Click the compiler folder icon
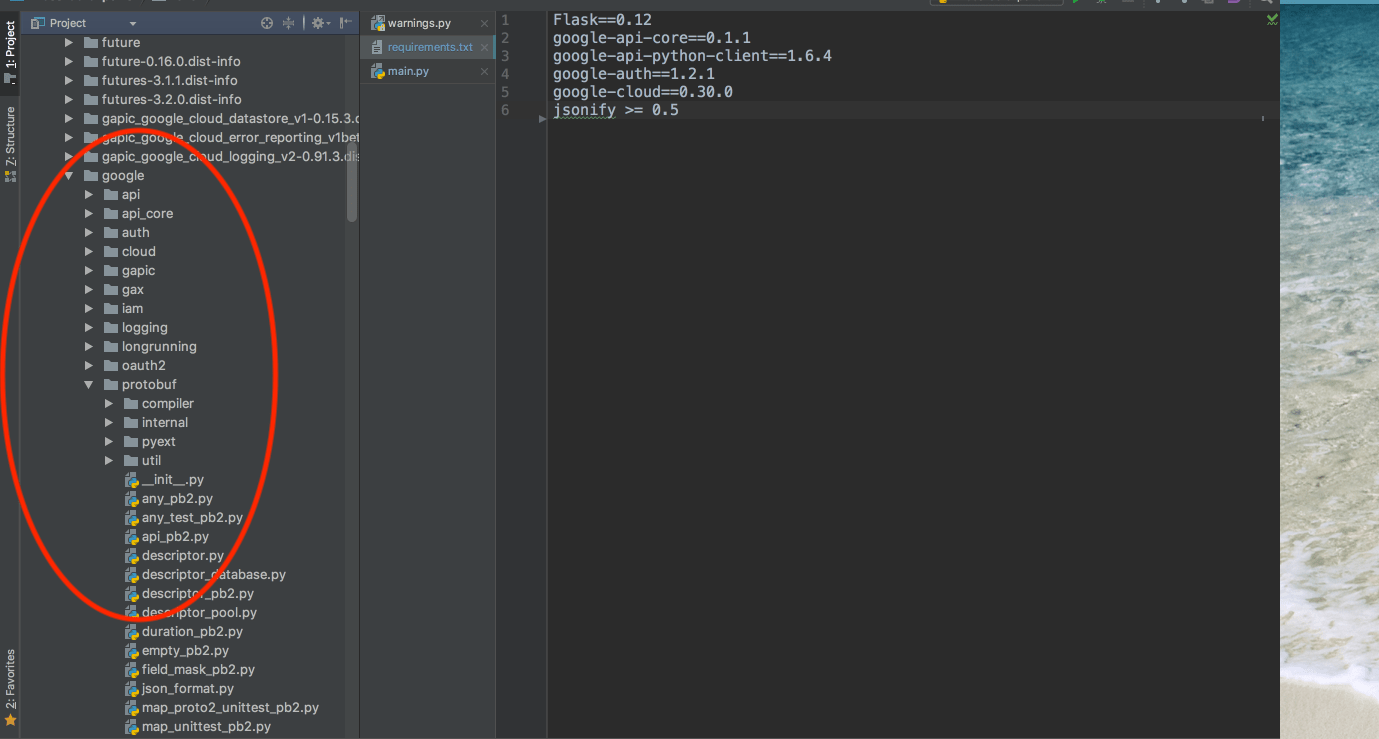 pyautogui.click(x=131, y=404)
